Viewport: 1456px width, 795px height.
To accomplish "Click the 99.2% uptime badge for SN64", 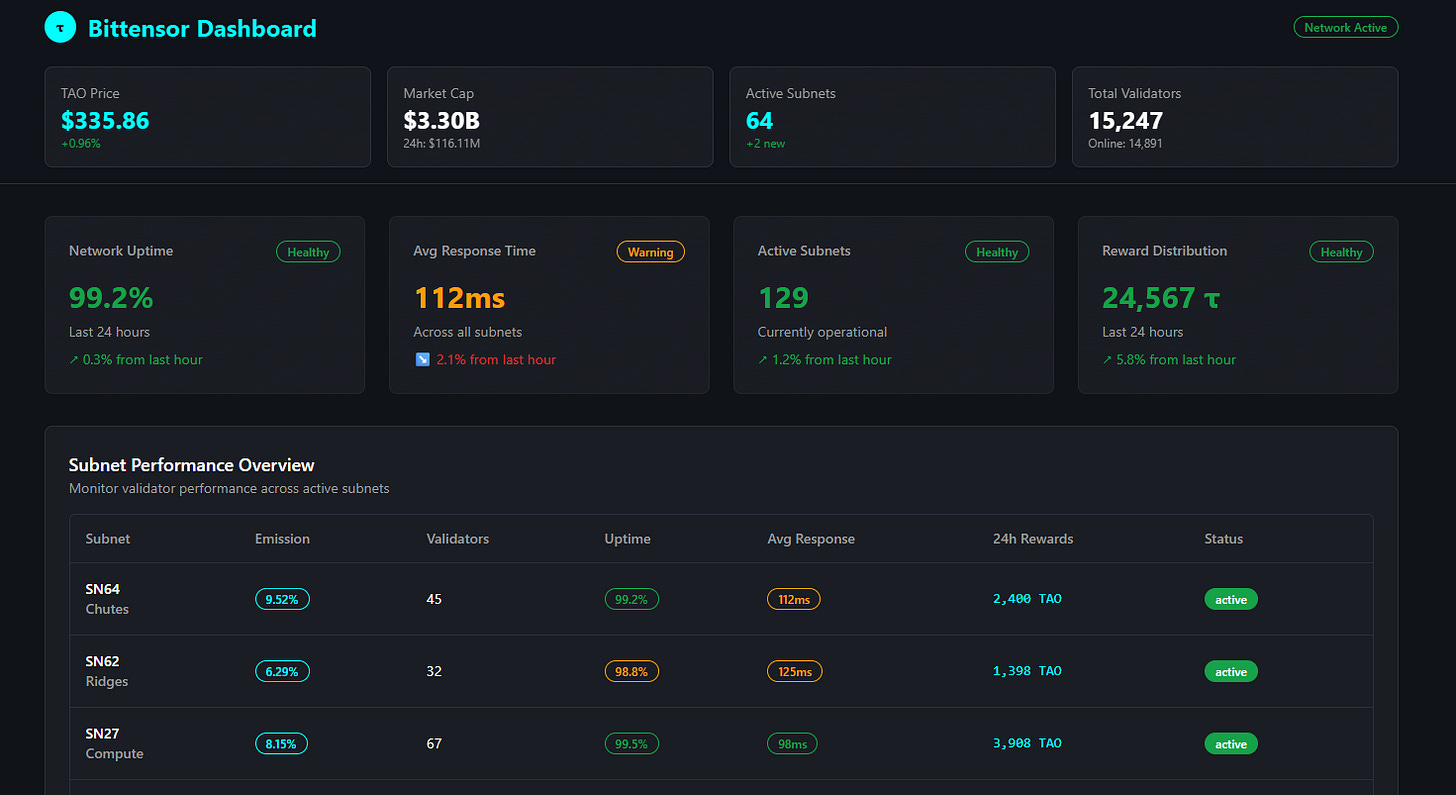I will coord(632,599).
